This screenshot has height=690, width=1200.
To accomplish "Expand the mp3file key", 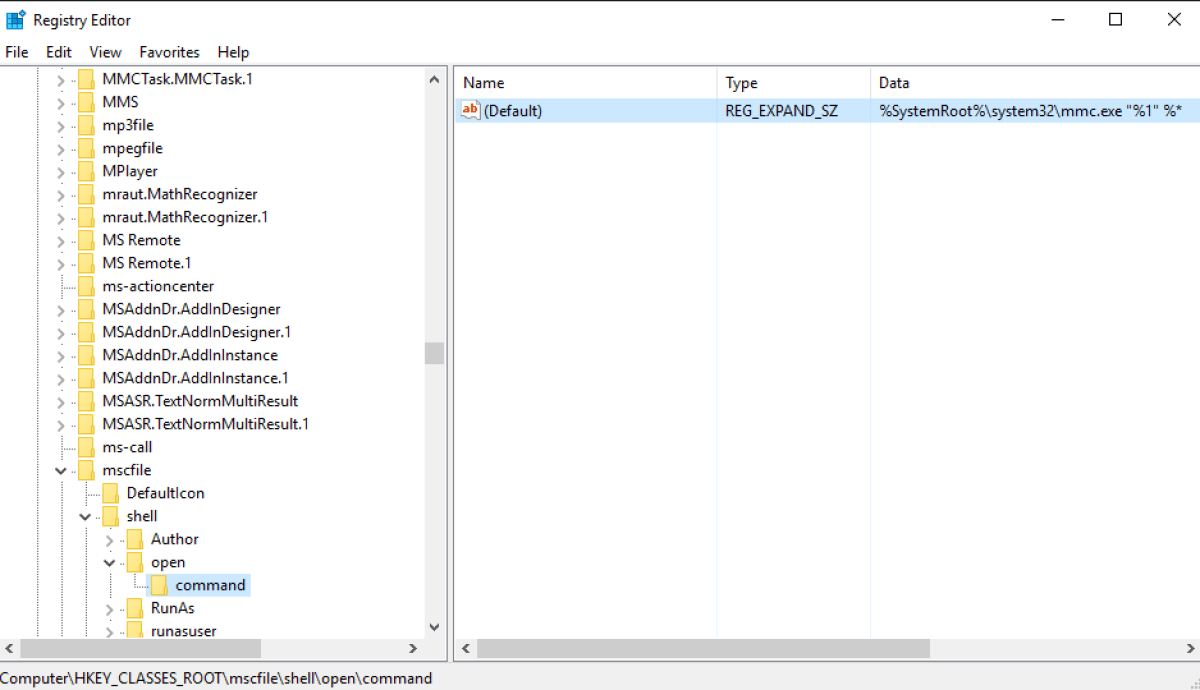I will (61, 125).
